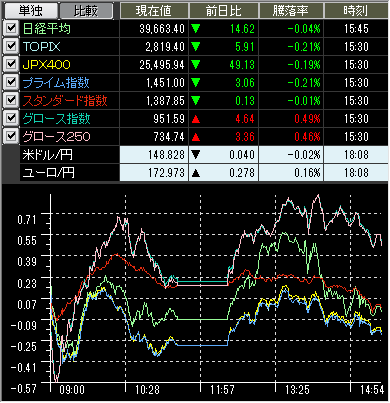Switch to the 単独 tab
This screenshot has height=403, width=390.
(x=30, y=11)
